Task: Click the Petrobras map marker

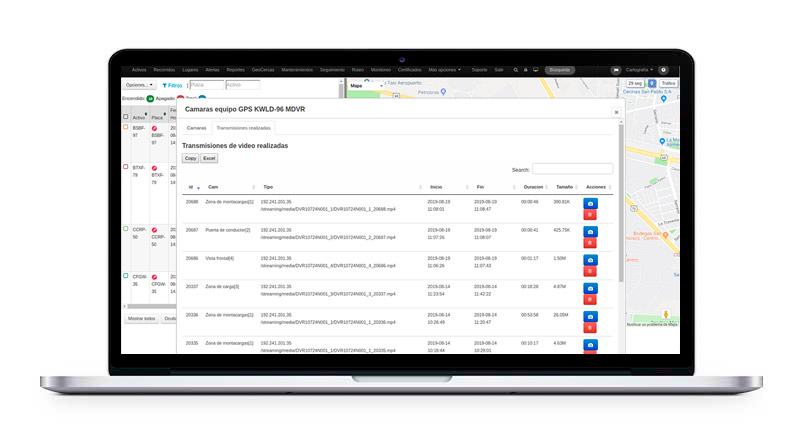Action: (x=443, y=92)
